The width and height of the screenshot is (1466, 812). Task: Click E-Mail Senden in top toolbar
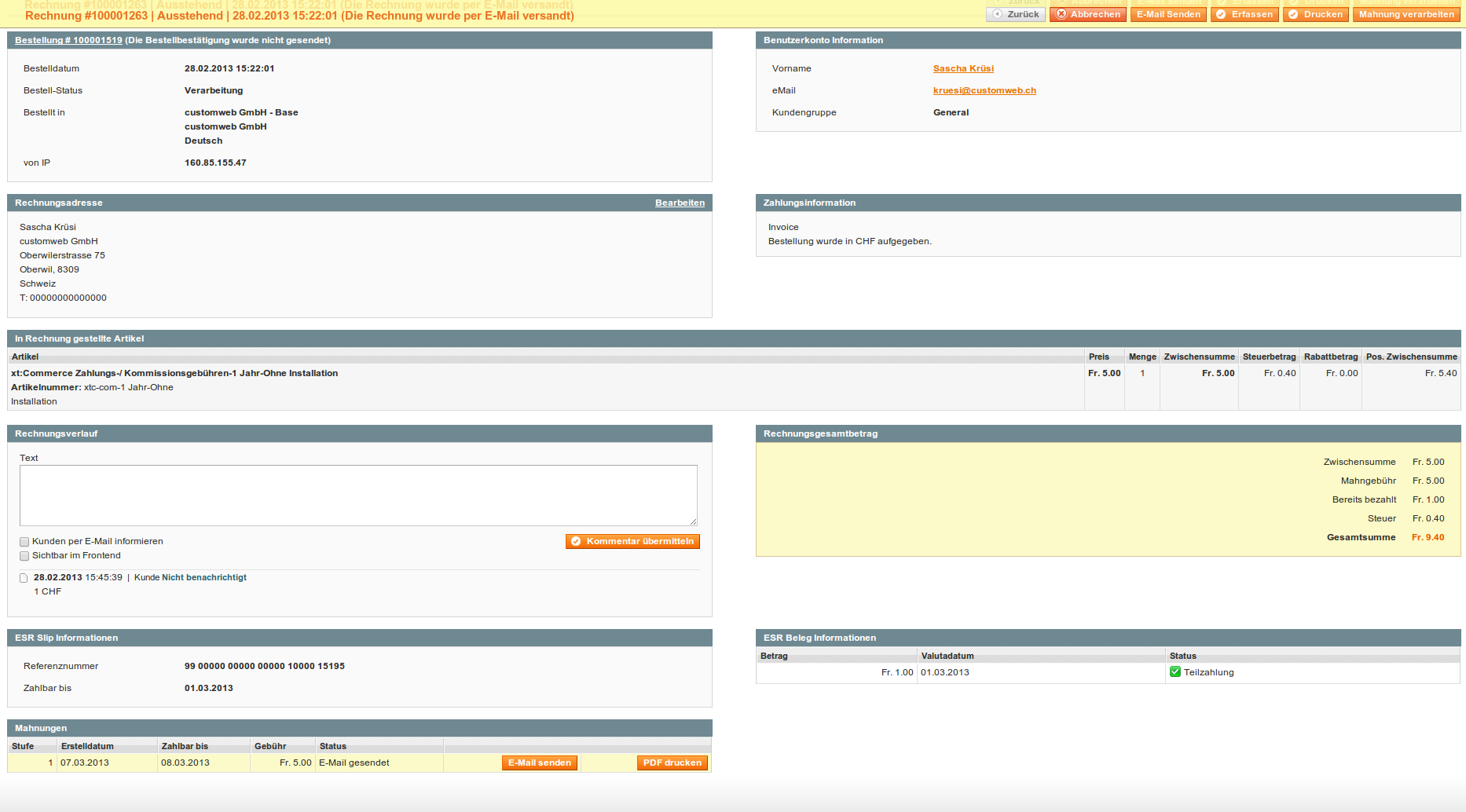point(1168,14)
